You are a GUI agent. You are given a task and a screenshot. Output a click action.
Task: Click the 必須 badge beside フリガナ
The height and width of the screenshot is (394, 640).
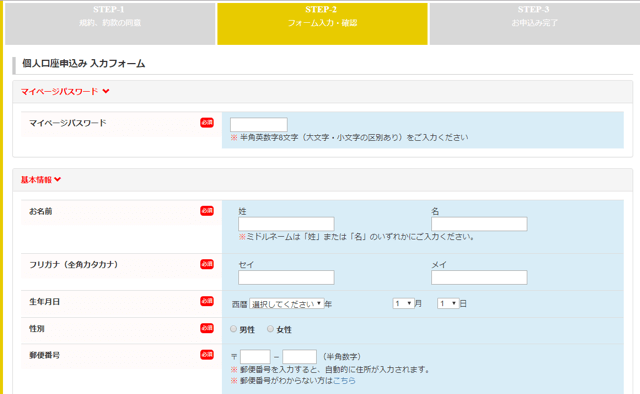point(207,264)
